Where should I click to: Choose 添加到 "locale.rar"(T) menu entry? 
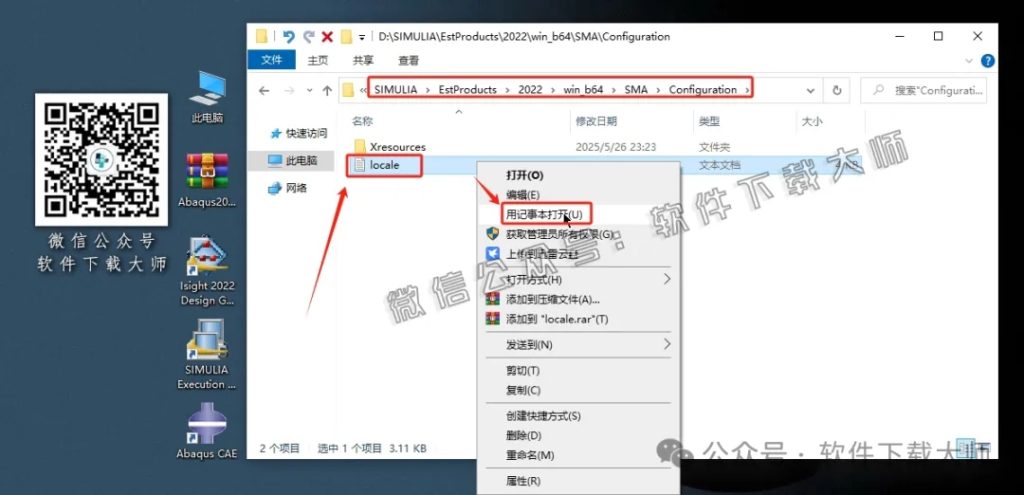coord(556,319)
